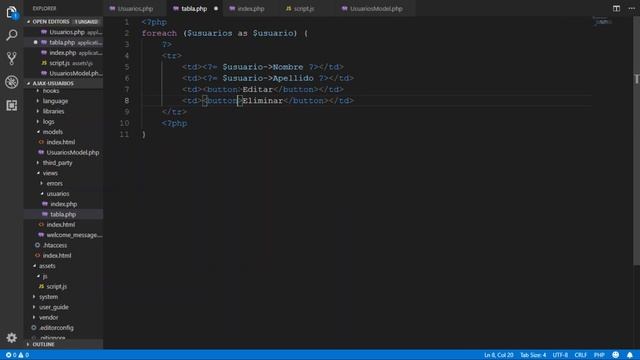The image size is (640, 360).
Task: Expand the errors folder
Action: pyautogui.click(x=63, y=183)
